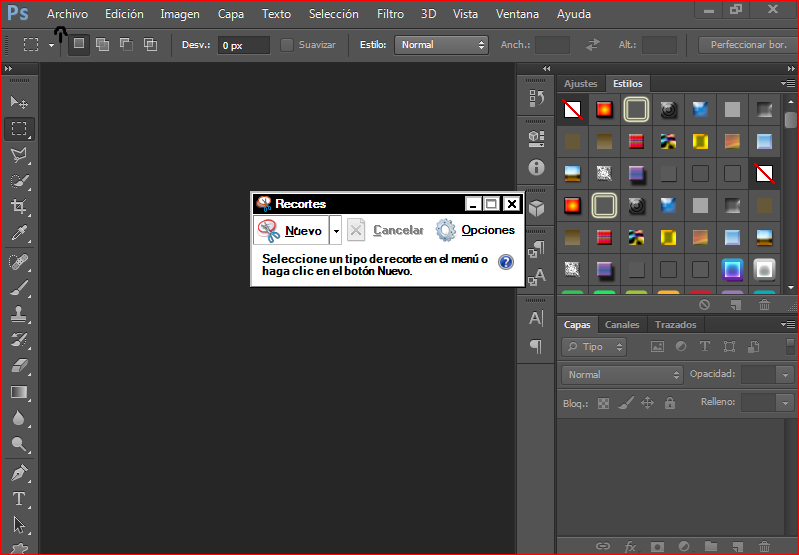Image resolution: width=799 pixels, height=555 pixels.
Task: Open the 3D panel cube icon
Action: [x=536, y=208]
